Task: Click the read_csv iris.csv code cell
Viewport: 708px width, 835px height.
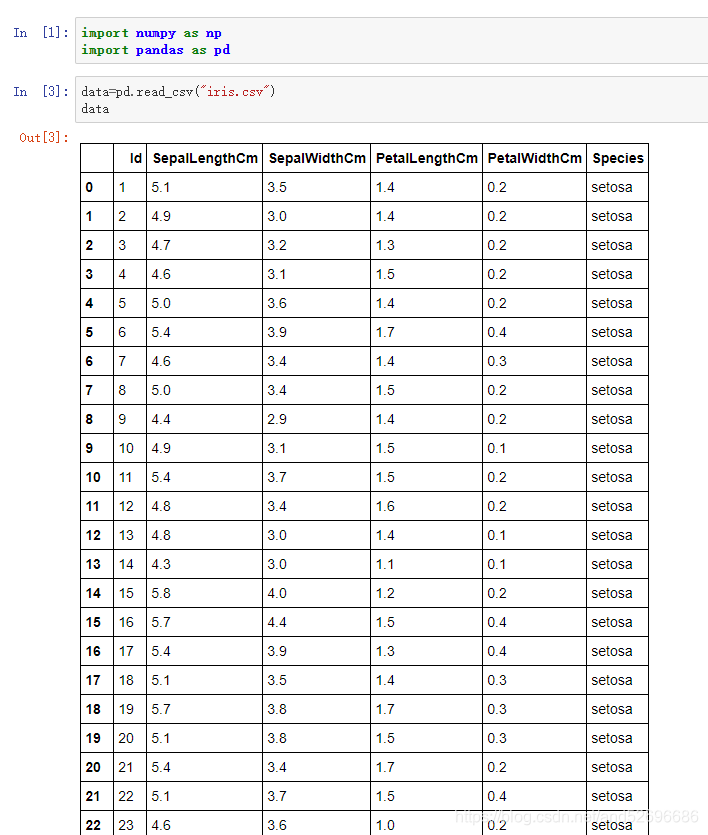Action: 392,100
